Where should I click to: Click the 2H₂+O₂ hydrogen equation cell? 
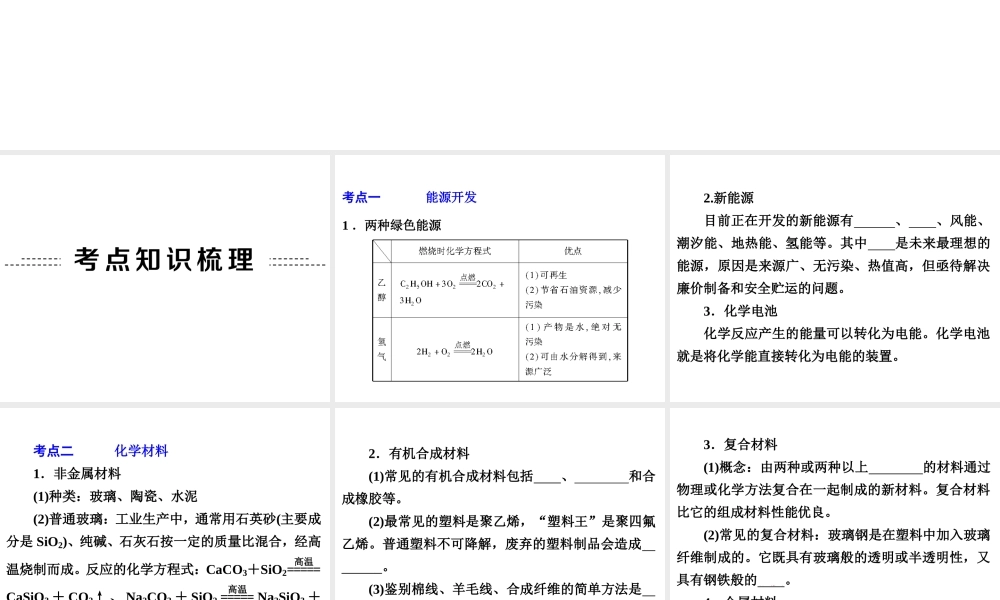point(454,349)
